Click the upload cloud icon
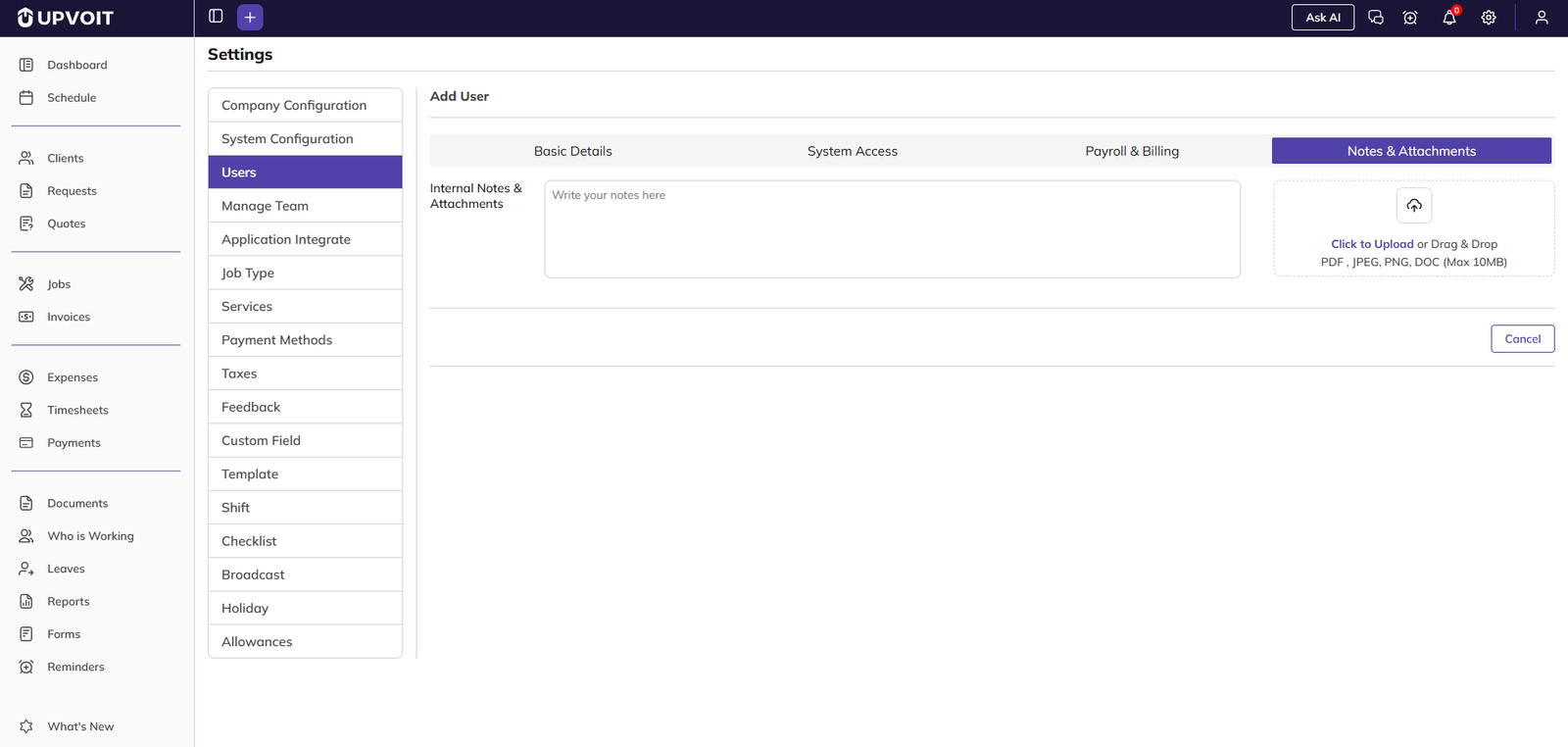This screenshot has height=747, width=1568. point(1414,206)
